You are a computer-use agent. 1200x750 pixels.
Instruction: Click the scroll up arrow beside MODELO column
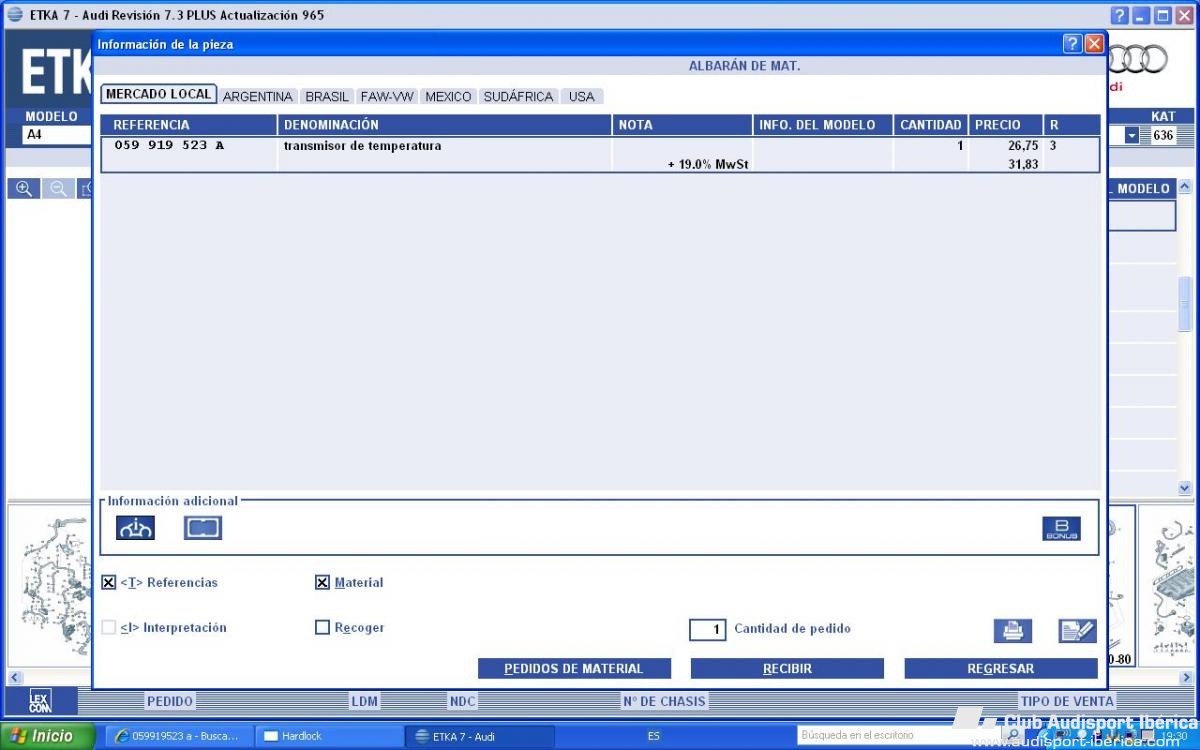point(1185,187)
